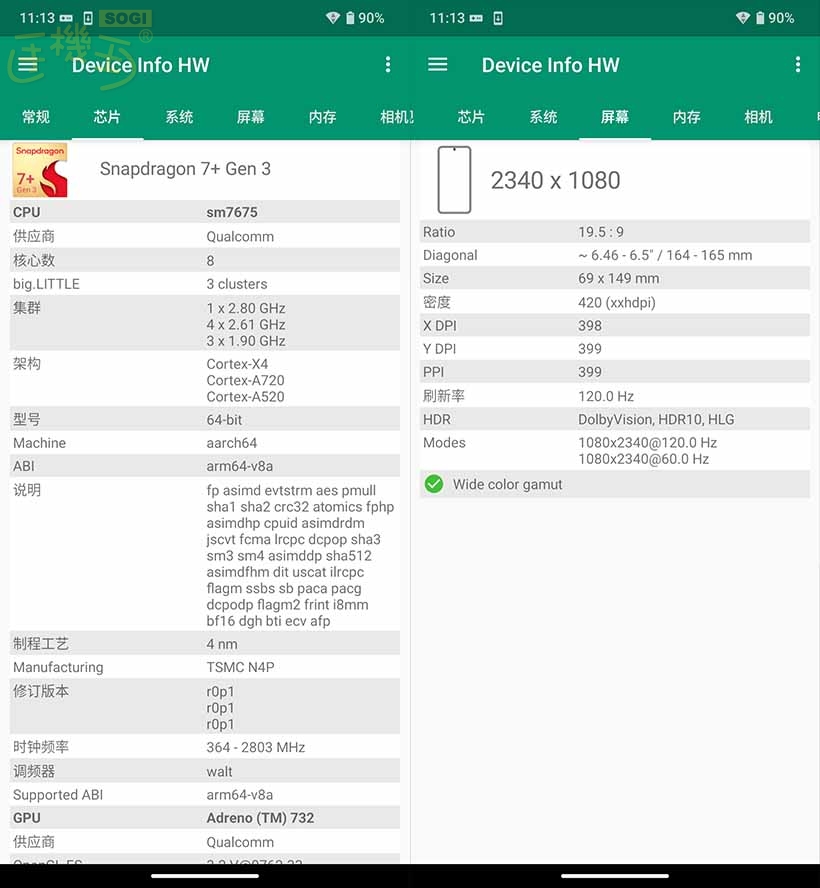This screenshot has height=888, width=820.
Task: Tap the 时钟频率 364 - 2803 MHz row
Action: point(205,747)
